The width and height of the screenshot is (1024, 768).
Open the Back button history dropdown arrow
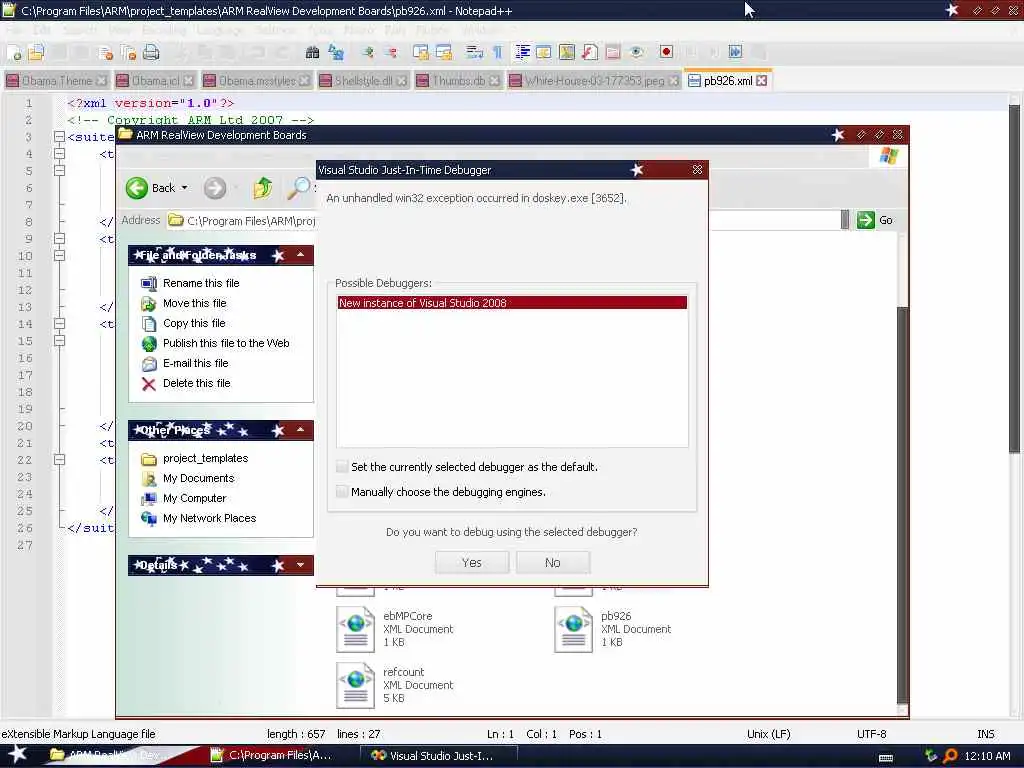point(185,188)
